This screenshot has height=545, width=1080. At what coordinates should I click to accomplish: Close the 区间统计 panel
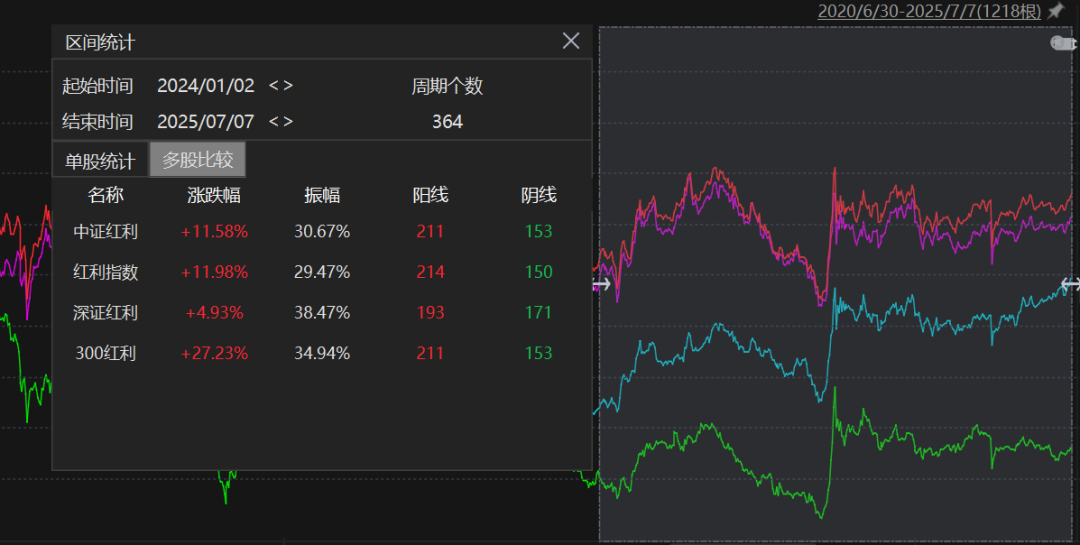click(571, 41)
